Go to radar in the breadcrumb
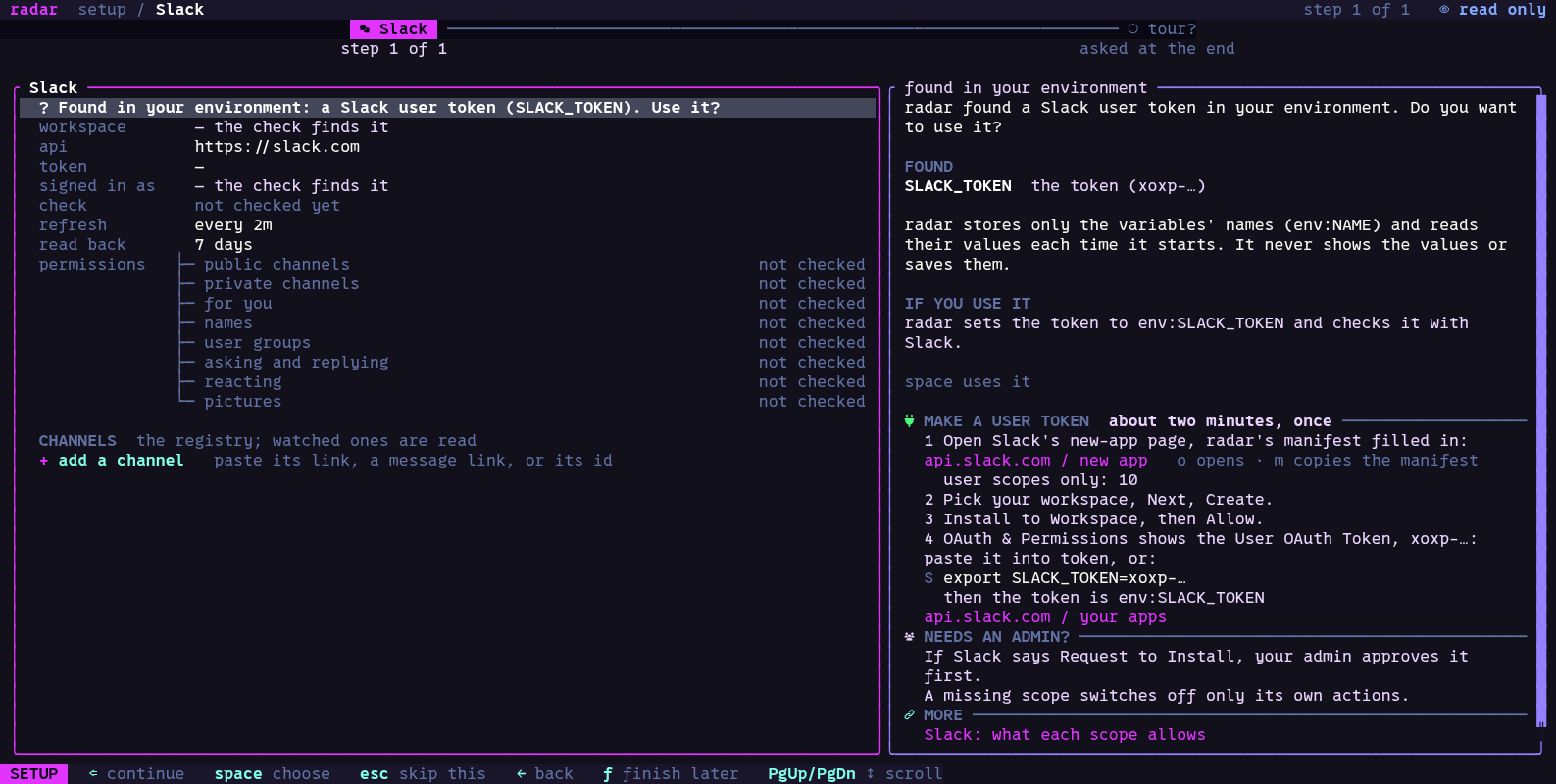Viewport: 1556px width, 784px height. pyautogui.click(x=34, y=10)
